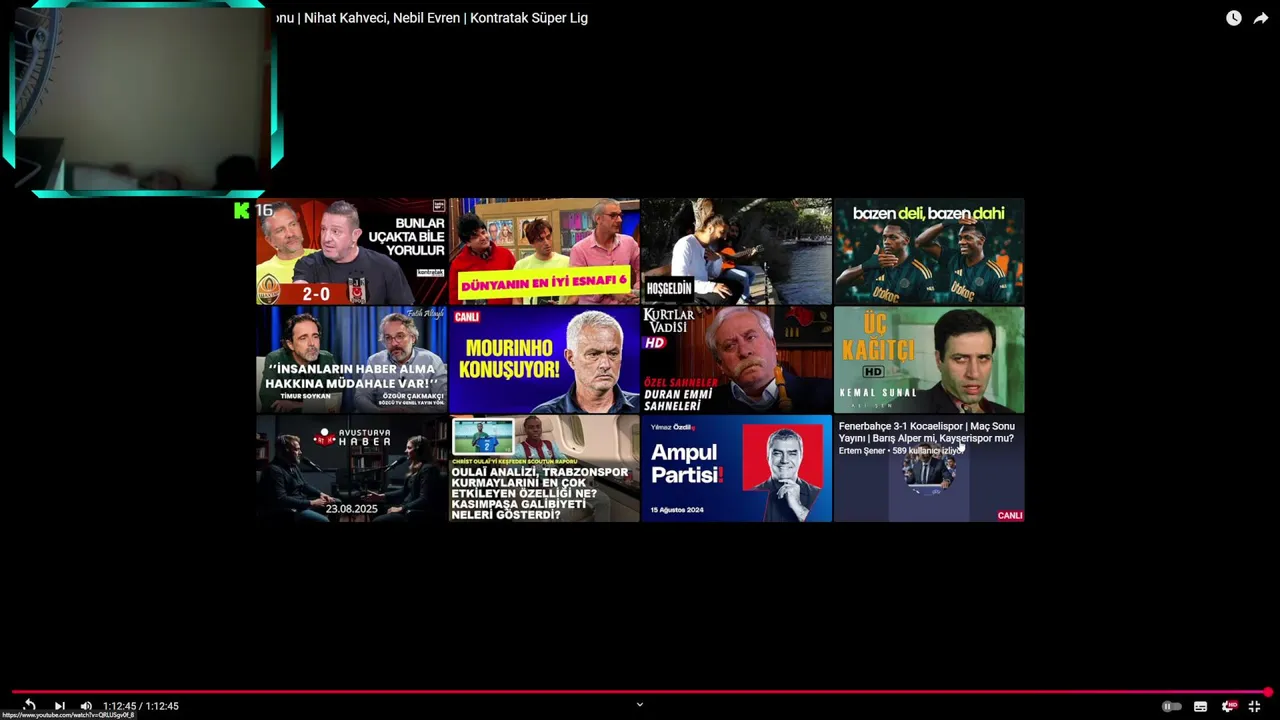Image resolution: width=1280 pixels, height=720 pixels.
Task: Click the next video skip icon
Action: [59, 706]
